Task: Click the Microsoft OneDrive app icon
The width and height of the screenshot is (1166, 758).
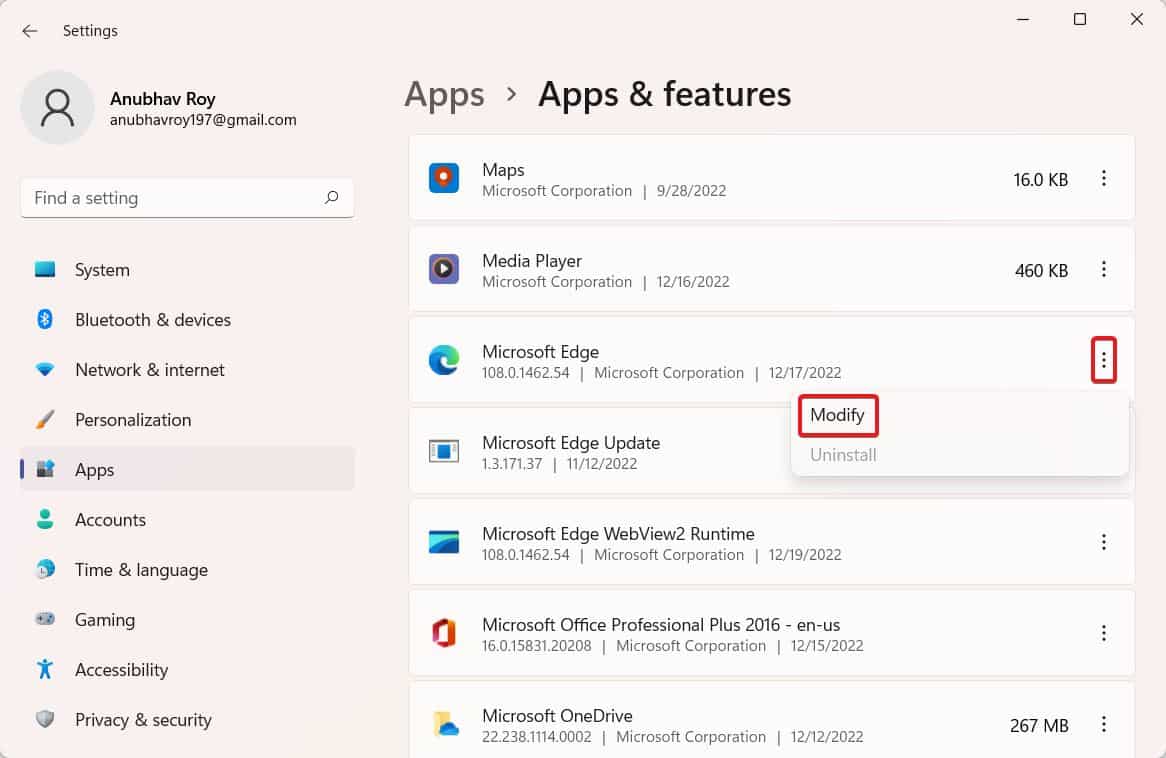Action: [445, 724]
